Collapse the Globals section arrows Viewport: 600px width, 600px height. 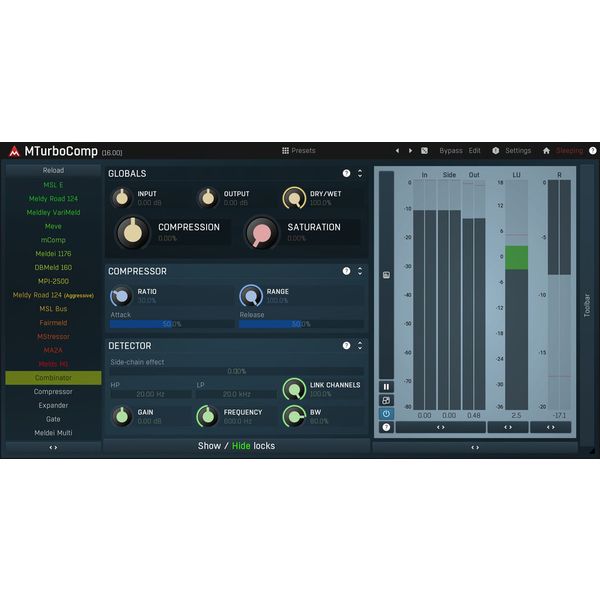click(360, 173)
